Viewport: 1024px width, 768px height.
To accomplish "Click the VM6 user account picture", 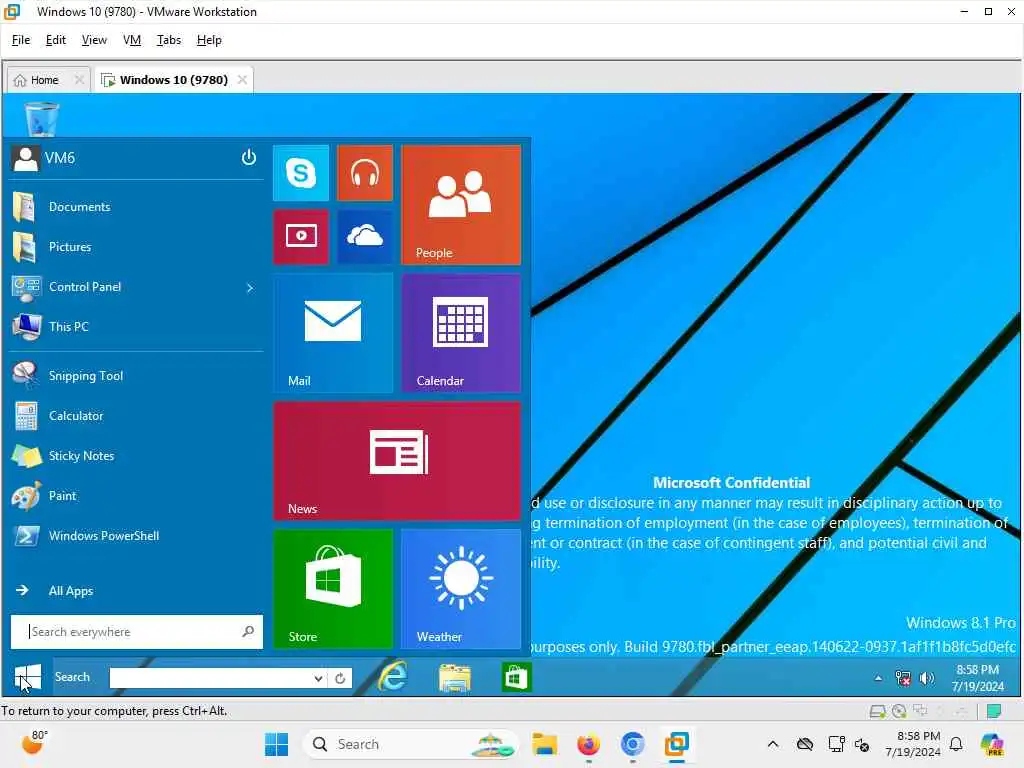I will [25, 158].
